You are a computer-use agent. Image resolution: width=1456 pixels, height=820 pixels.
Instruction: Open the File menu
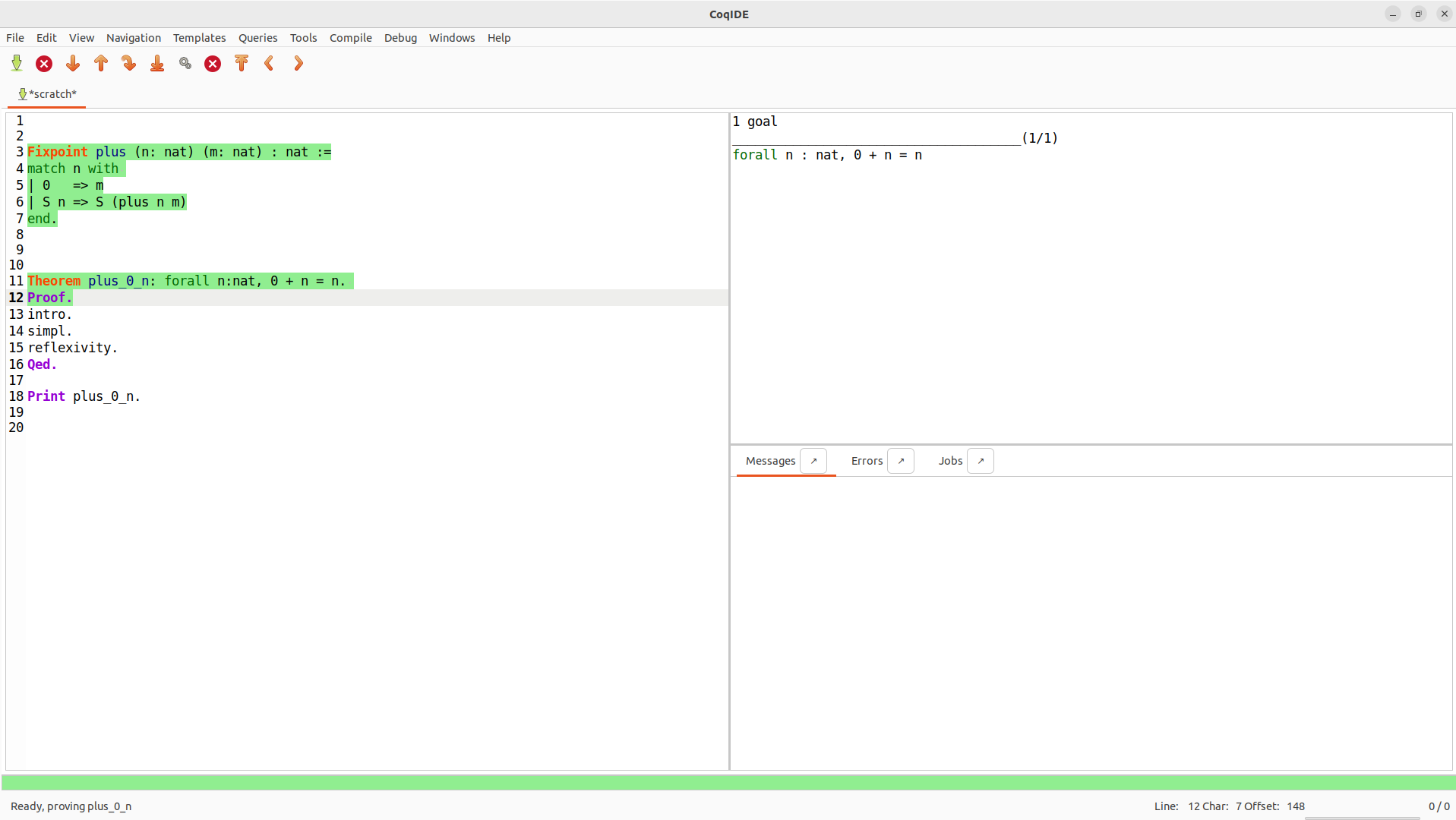point(15,38)
